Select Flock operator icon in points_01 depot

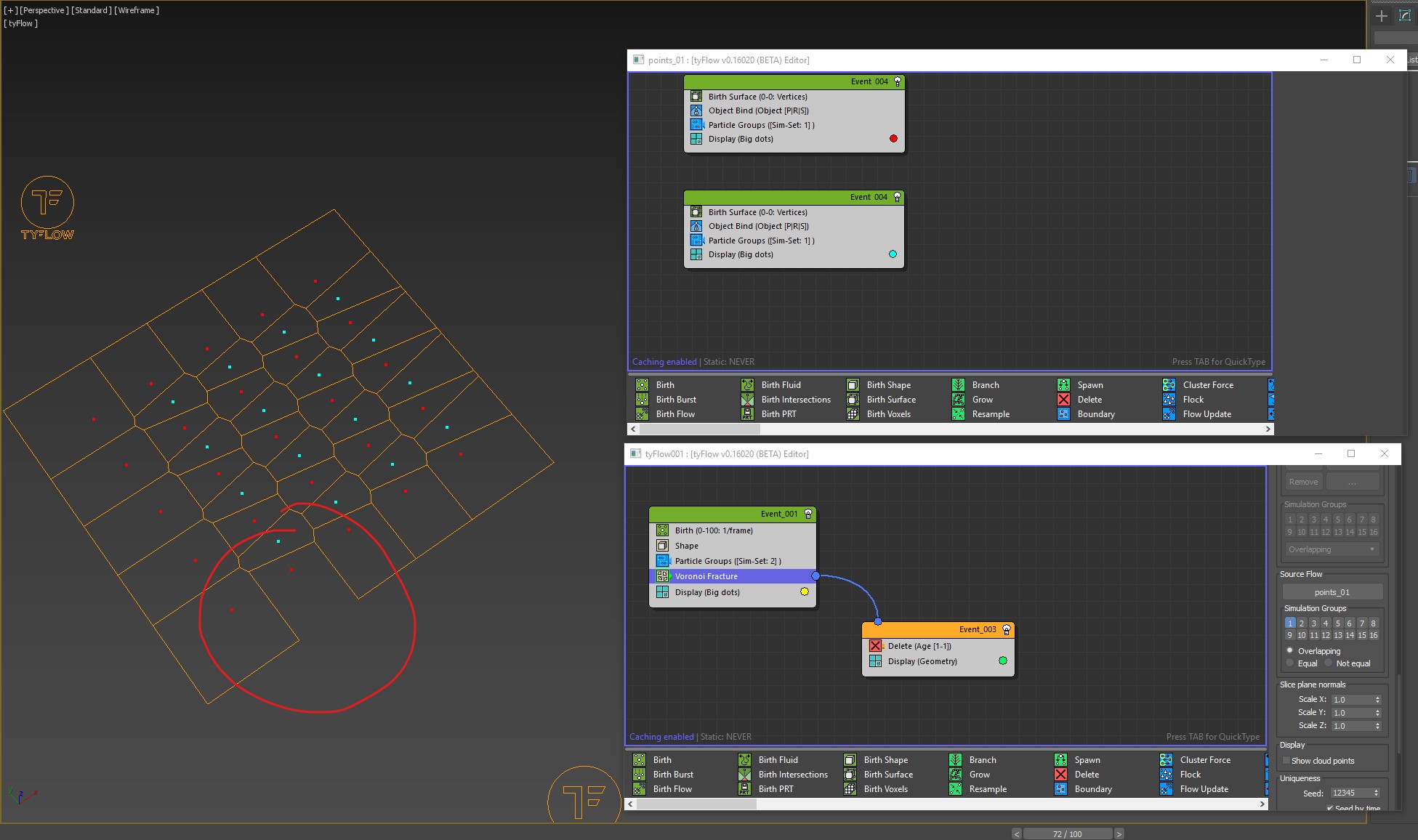1169,400
